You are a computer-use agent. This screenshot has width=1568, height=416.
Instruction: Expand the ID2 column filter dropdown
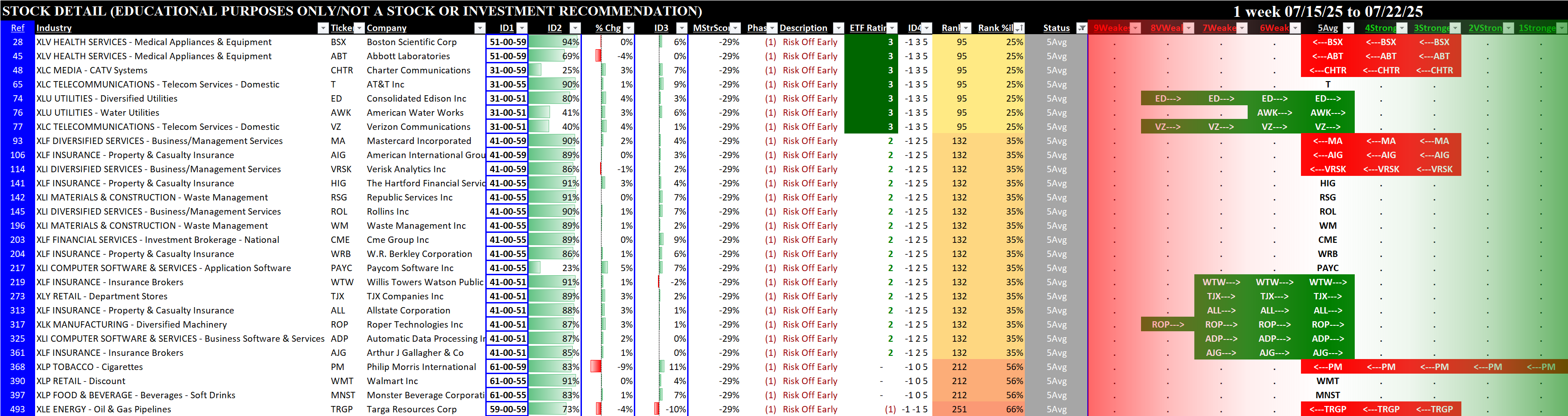pos(575,28)
